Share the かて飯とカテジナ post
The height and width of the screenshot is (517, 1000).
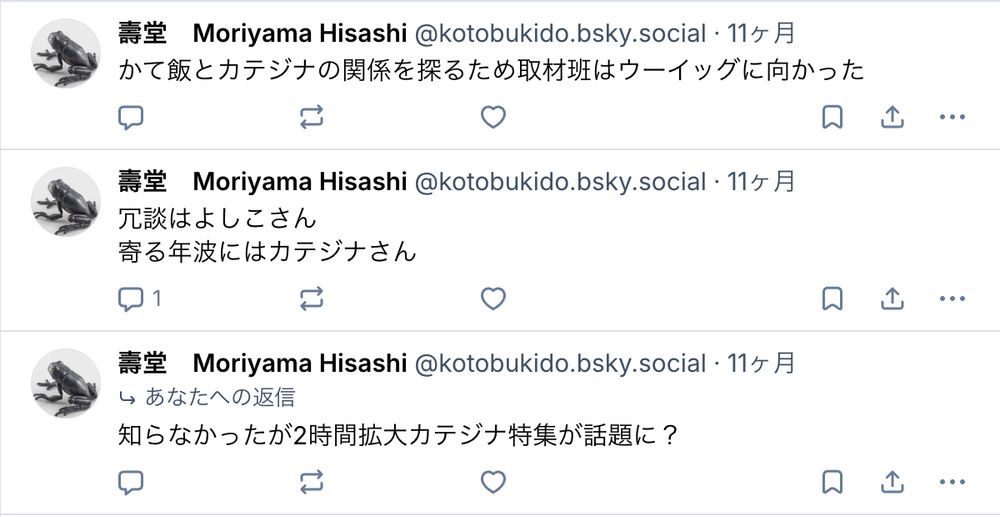(x=892, y=118)
